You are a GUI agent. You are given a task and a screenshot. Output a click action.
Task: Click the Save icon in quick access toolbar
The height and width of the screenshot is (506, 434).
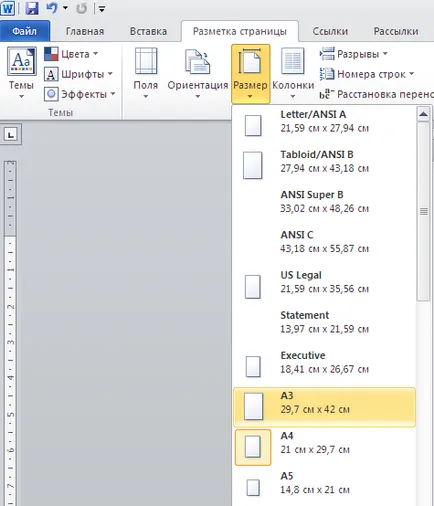coord(32,8)
